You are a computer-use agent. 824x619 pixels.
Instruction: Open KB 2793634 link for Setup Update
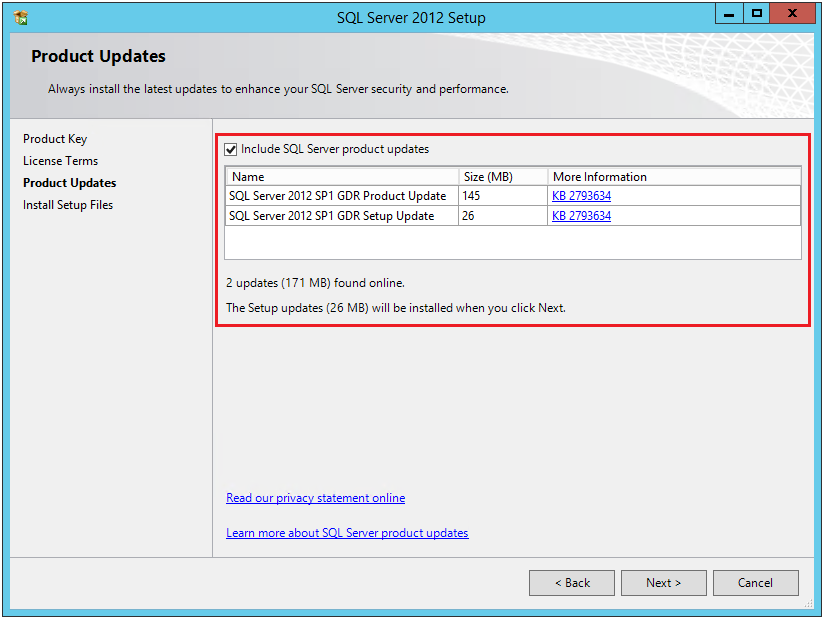(581, 216)
